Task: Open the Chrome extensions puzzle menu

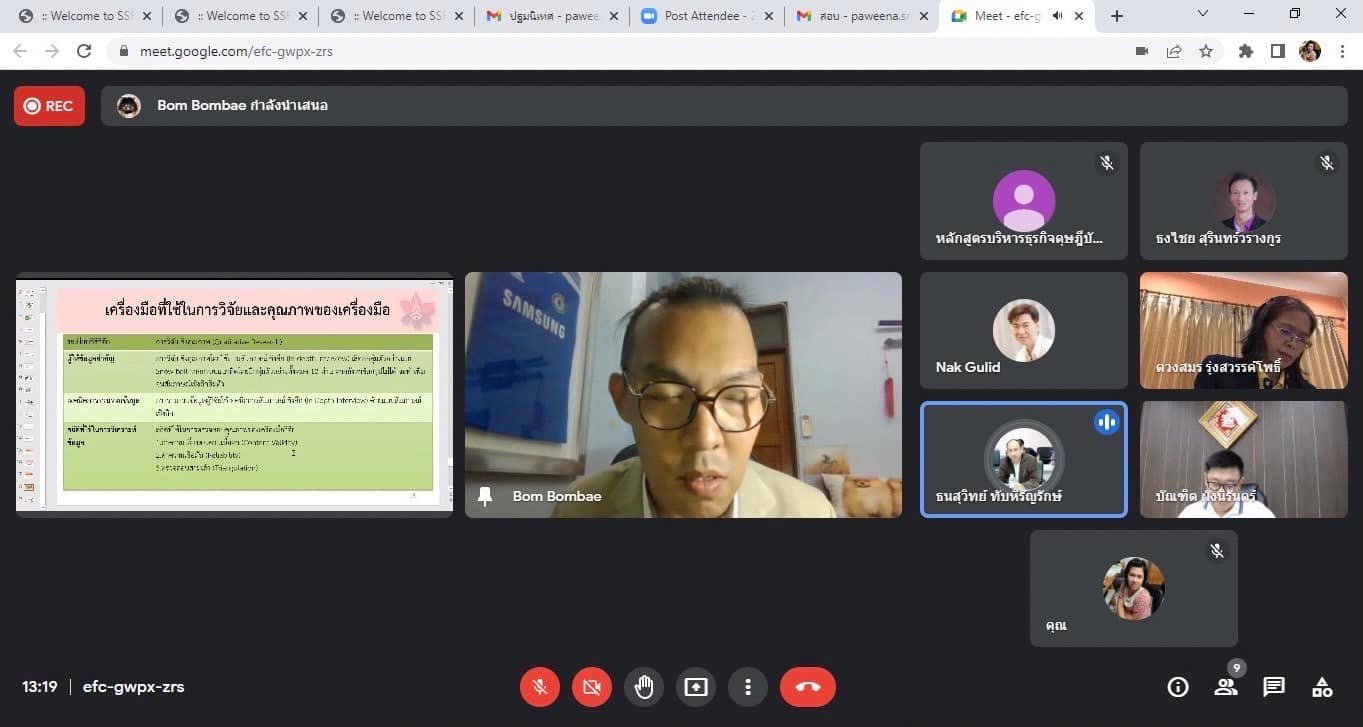Action: tap(1245, 51)
